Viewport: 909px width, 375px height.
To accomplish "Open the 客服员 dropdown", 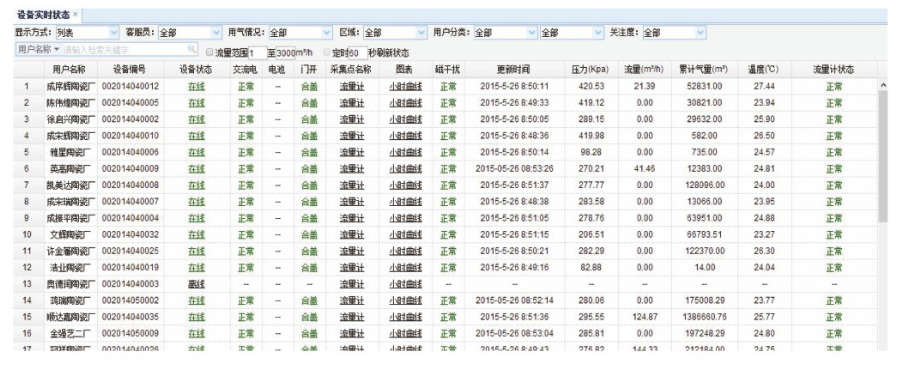I will click(190, 33).
